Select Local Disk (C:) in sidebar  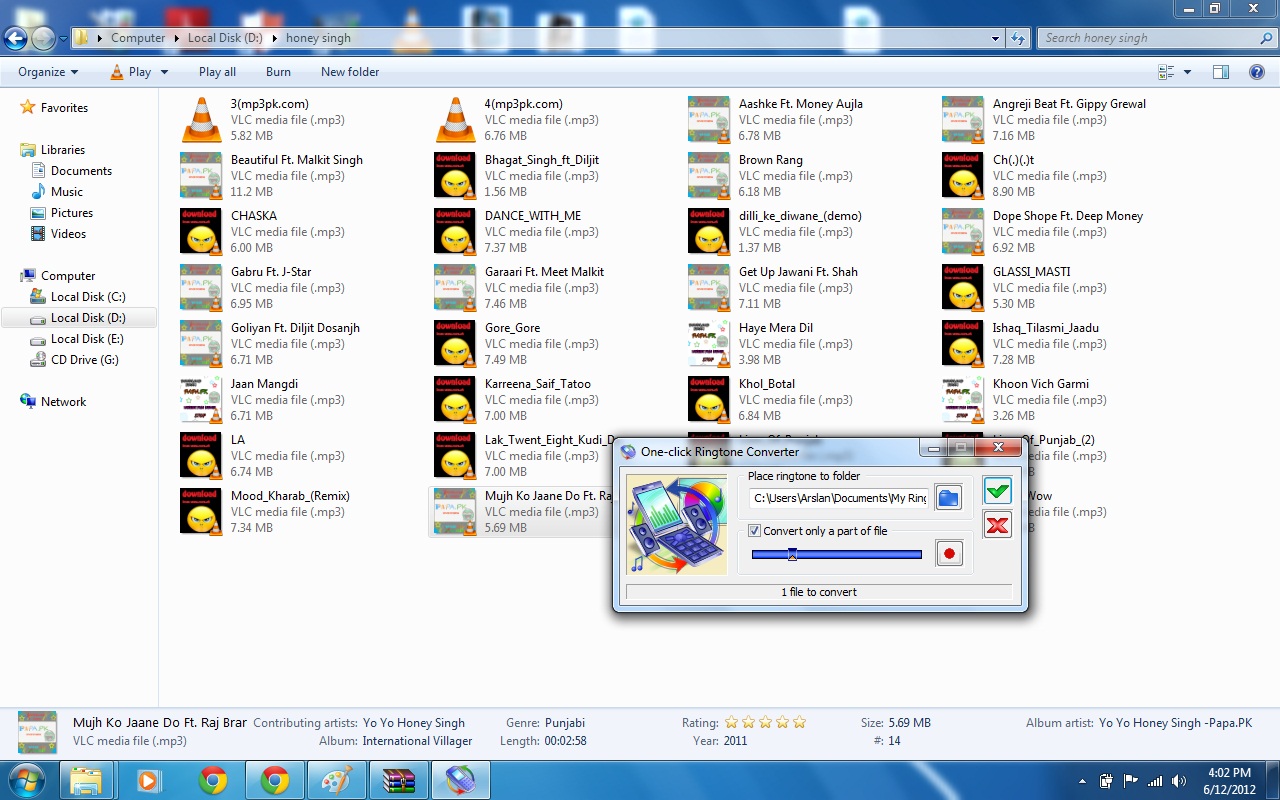click(x=88, y=297)
